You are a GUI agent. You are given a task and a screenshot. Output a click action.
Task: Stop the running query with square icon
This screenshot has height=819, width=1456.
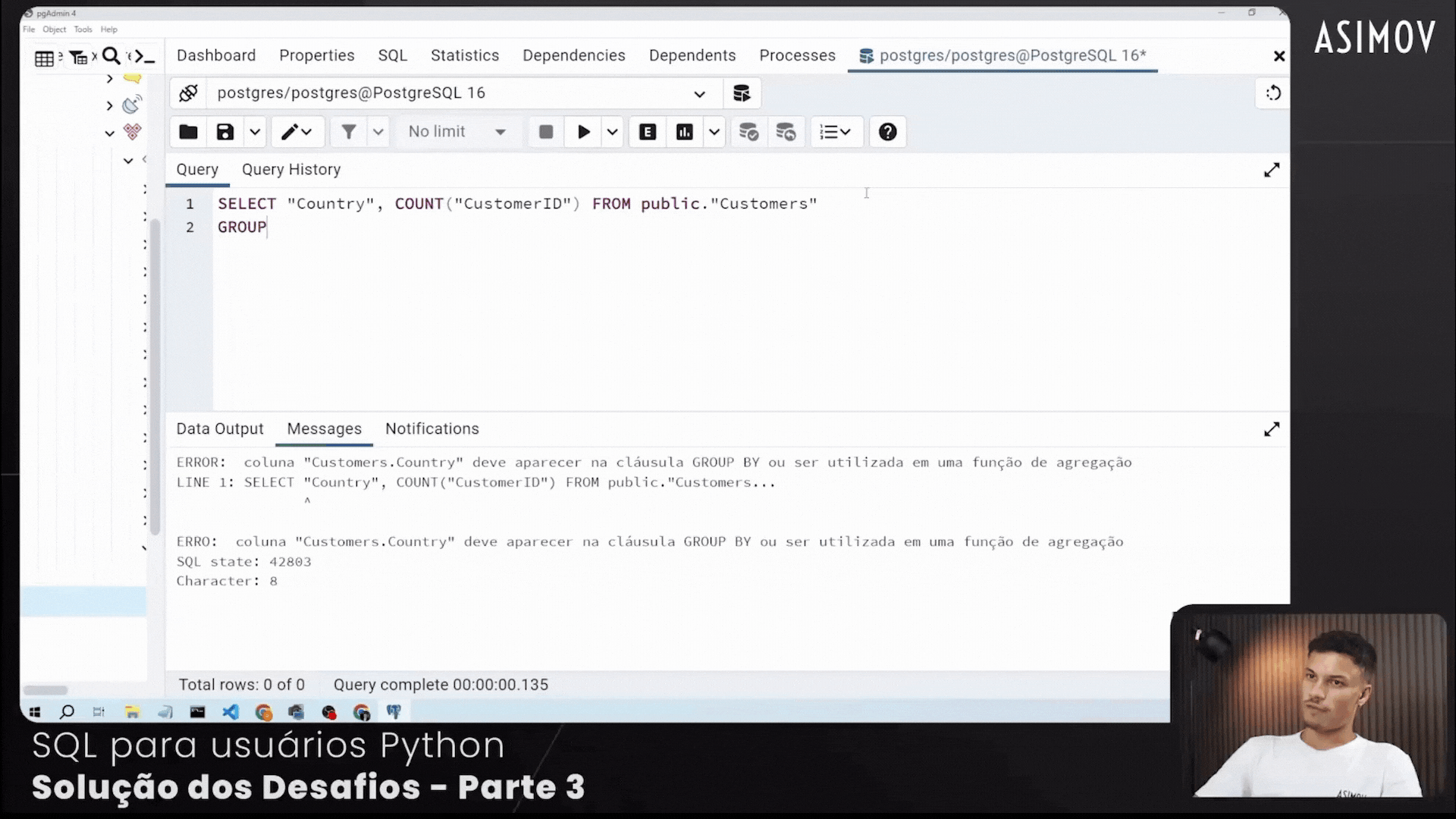click(546, 132)
